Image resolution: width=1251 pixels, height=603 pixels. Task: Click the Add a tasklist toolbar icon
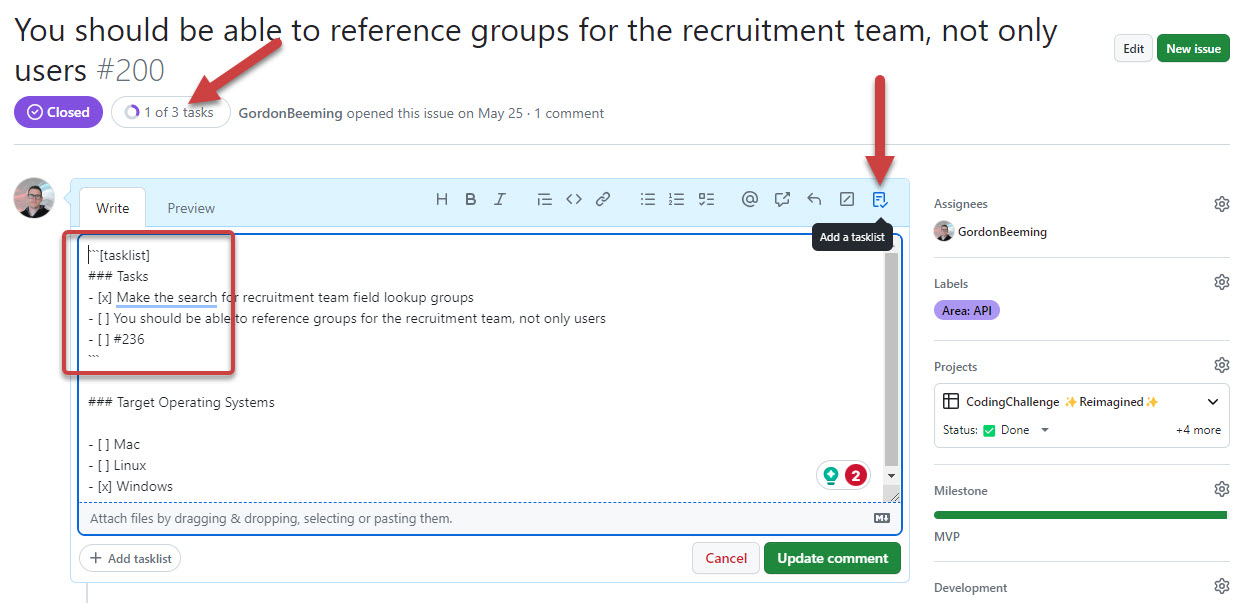(879, 199)
